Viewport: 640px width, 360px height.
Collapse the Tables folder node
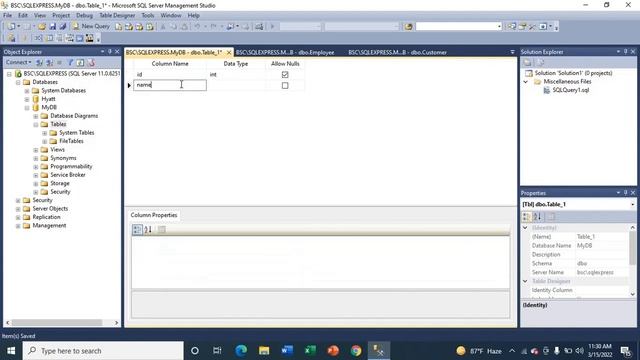36,124
